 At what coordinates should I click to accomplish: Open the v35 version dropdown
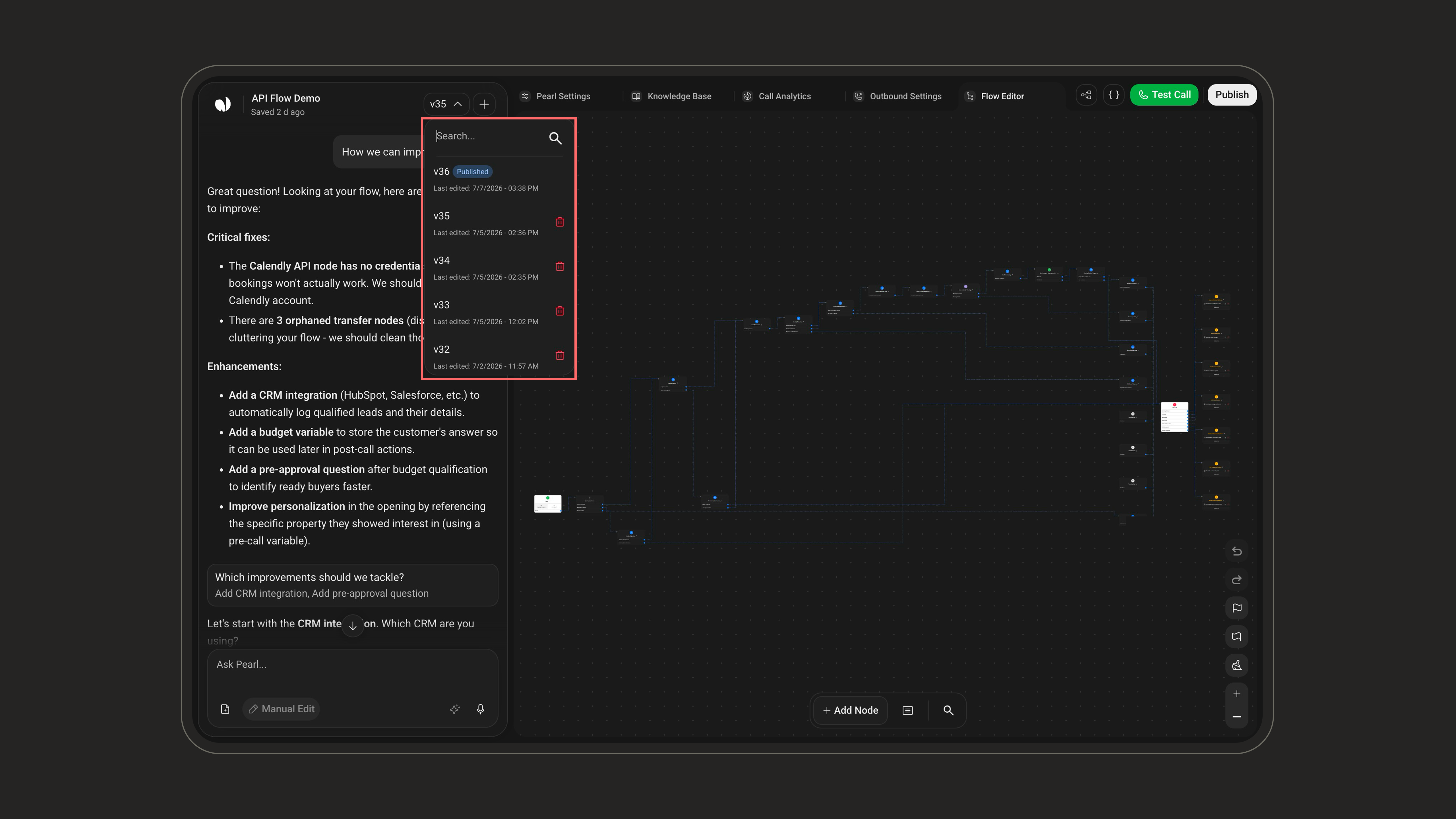446,104
